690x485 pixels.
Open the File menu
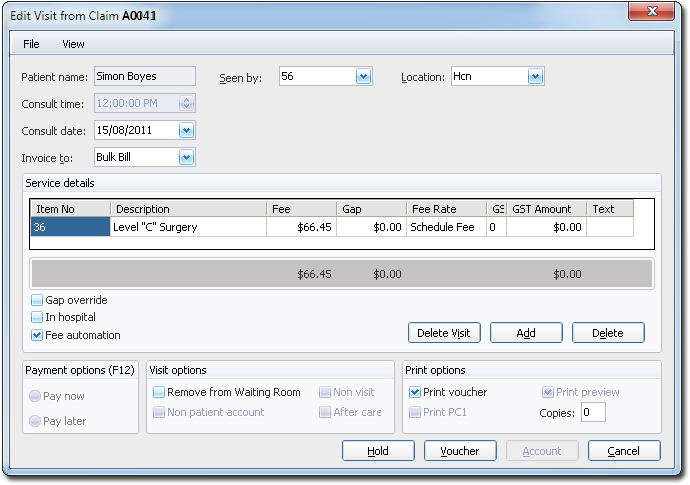click(31, 44)
